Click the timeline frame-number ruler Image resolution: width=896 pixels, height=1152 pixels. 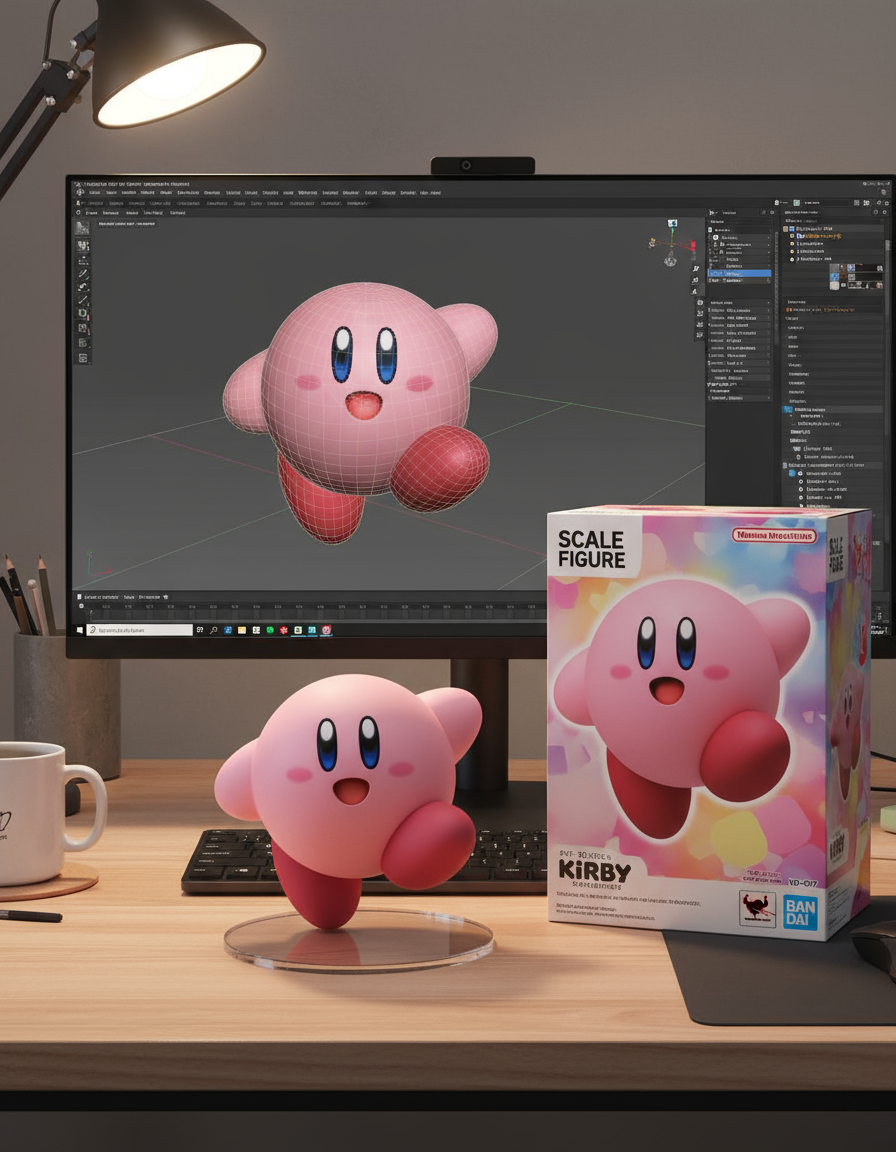pyautogui.click(x=316, y=608)
